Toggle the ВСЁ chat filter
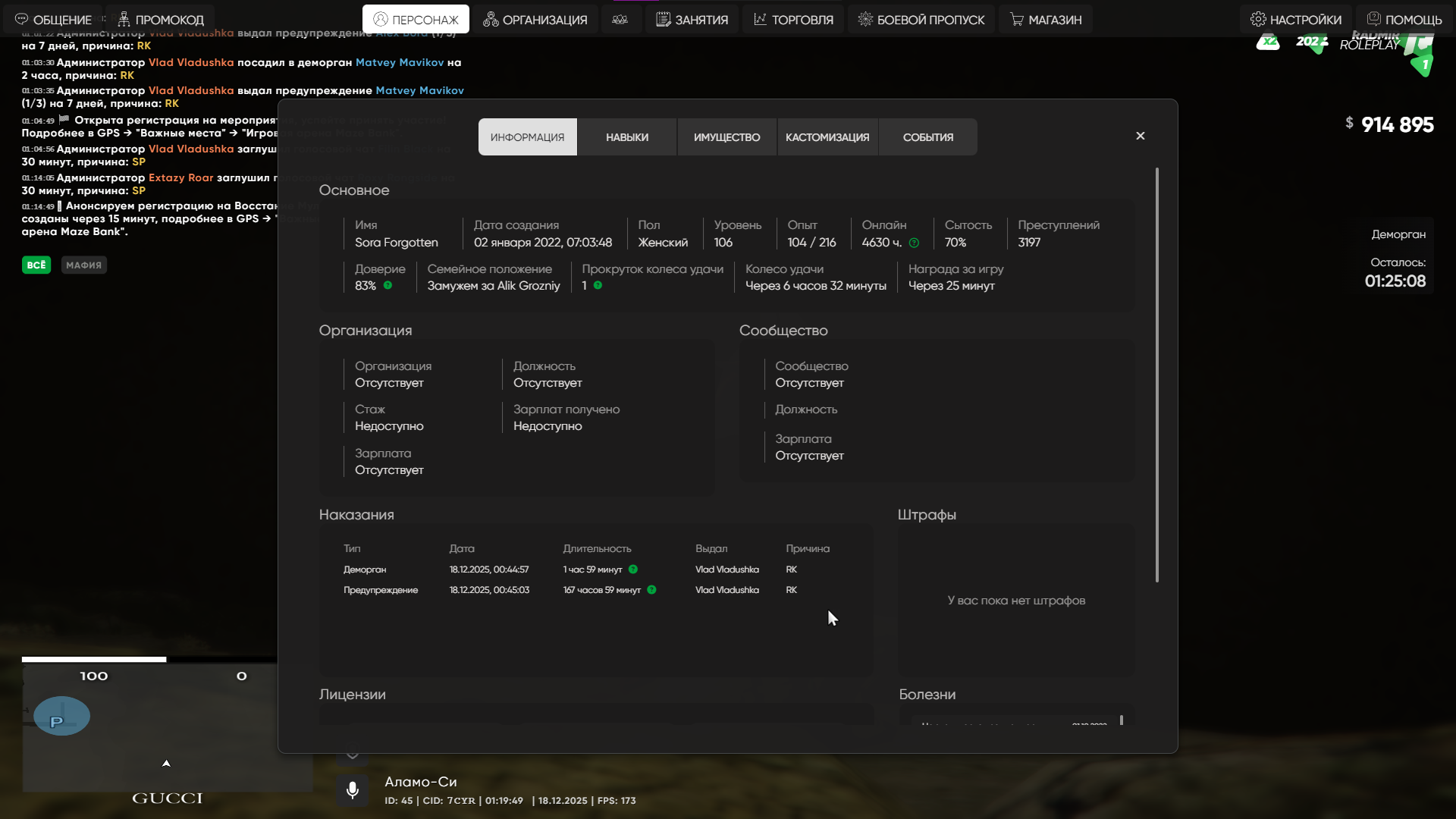The width and height of the screenshot is (1456, 819). pos(36,265)
